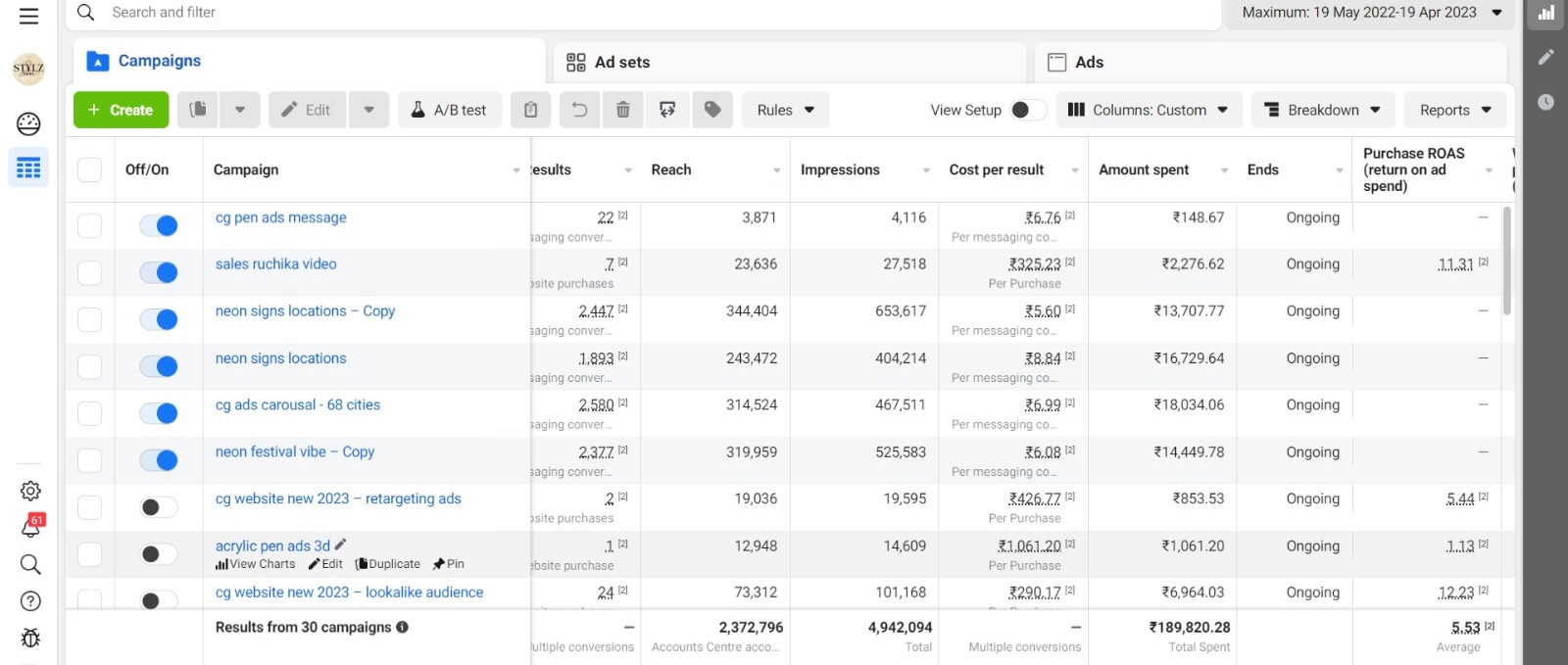This screenshot has height=665, width=1568.
Task: Open notifications bell with 61 badge
Action: pos(31,527)
